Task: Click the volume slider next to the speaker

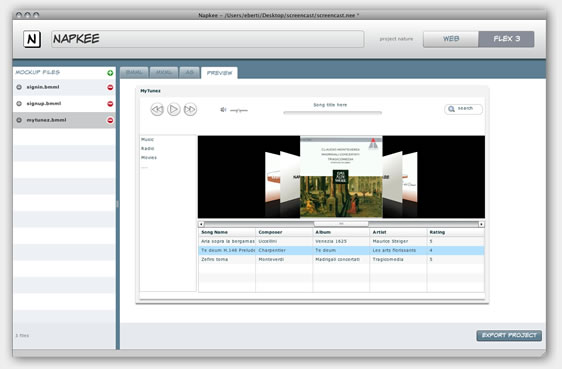Action: [239, 110]
